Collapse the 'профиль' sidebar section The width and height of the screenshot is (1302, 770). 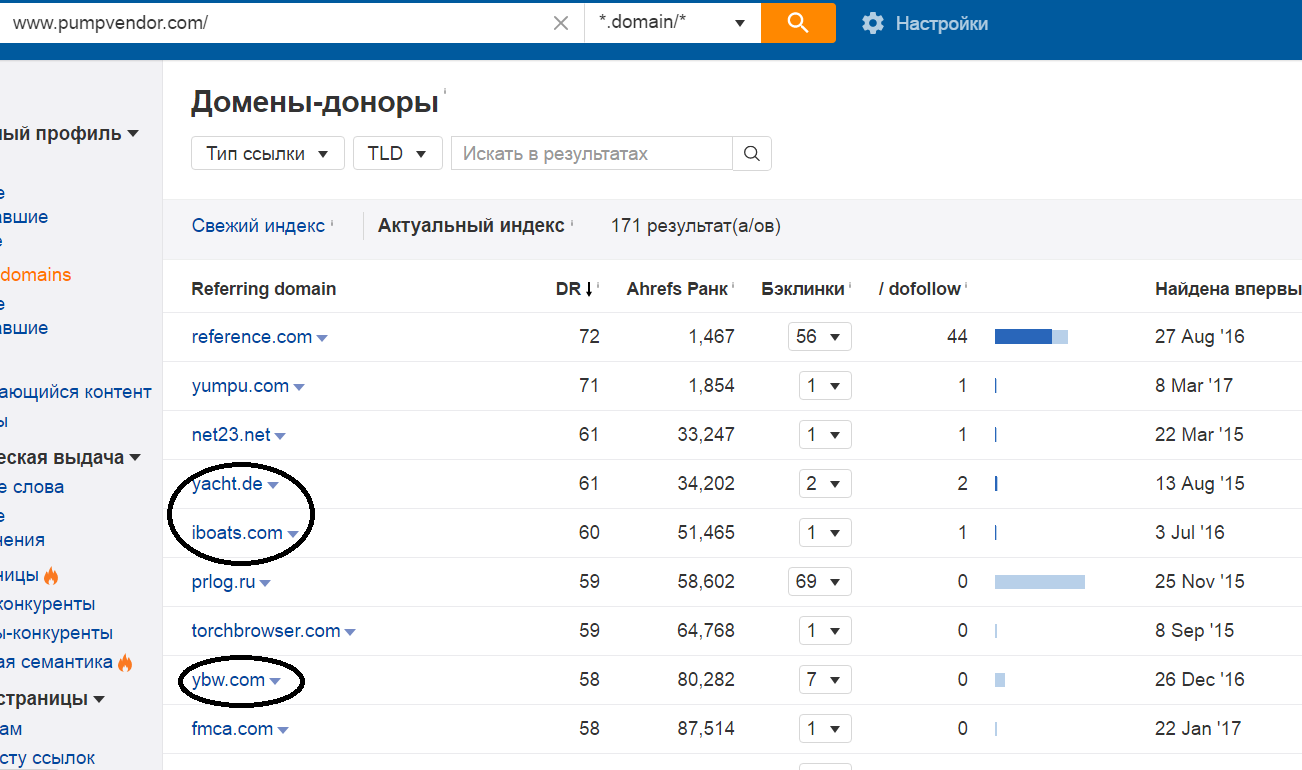pos(134,132)
